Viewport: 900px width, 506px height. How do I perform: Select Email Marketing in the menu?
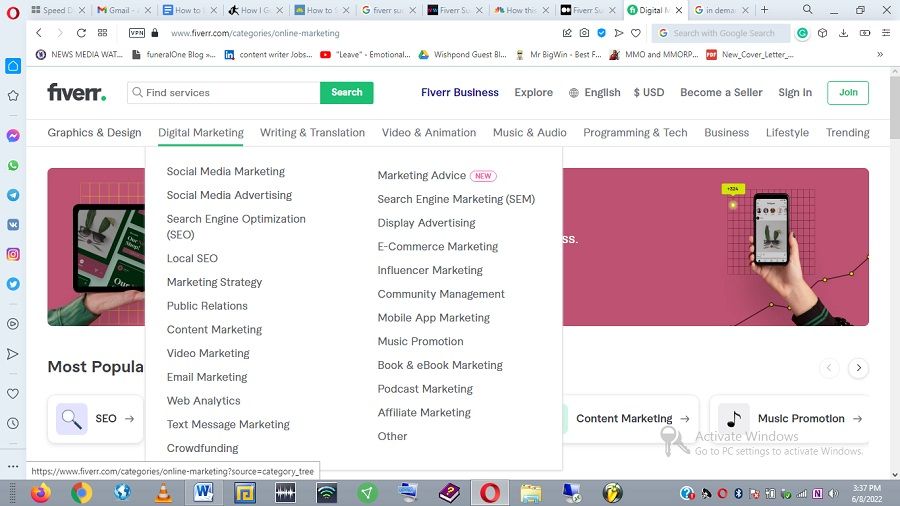pos(207,377)
